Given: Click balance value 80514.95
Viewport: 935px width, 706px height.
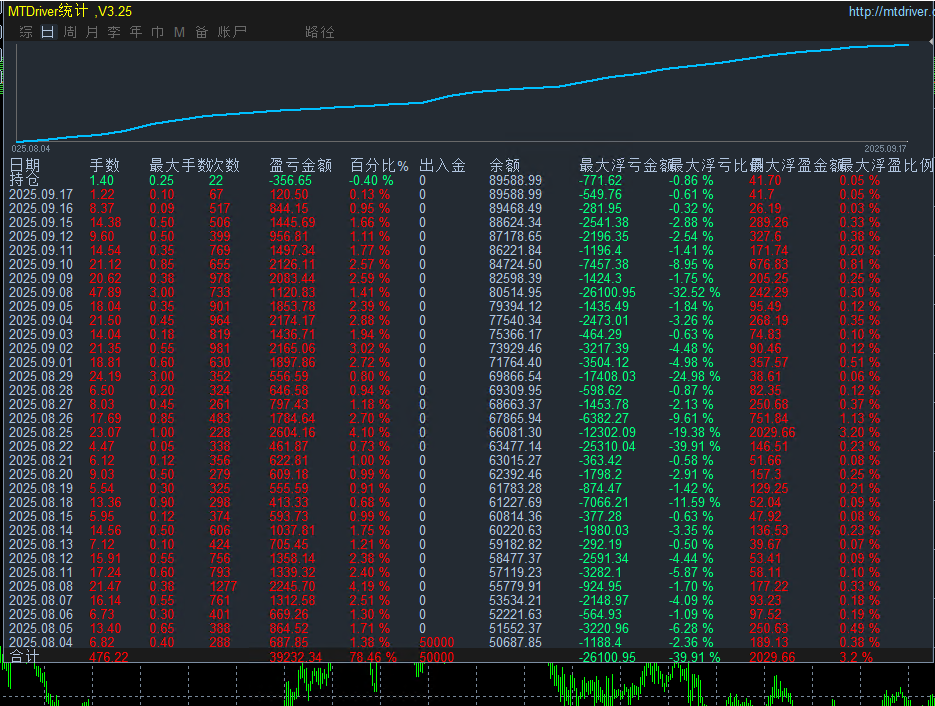Looking at the screenshot, I should (x=515, y=292).
